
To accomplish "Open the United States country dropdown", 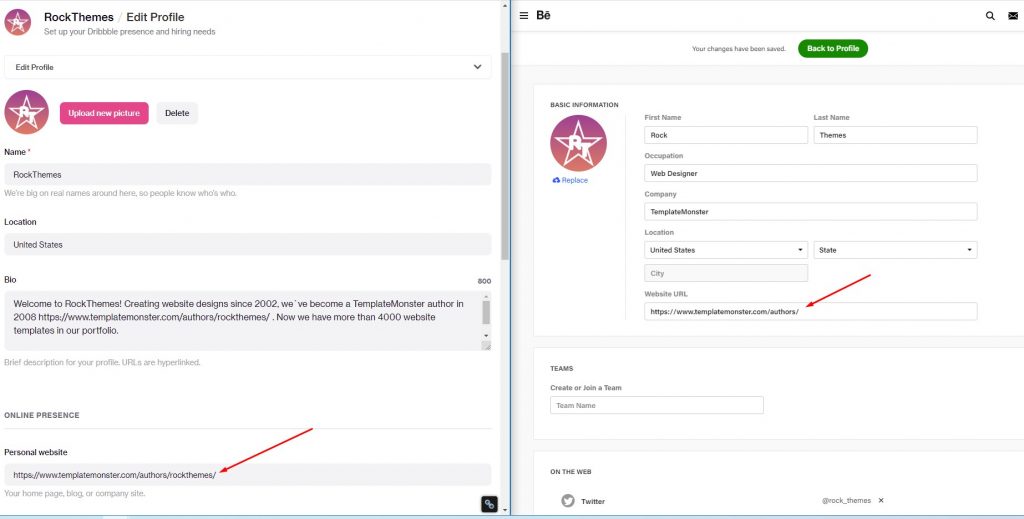I will coord(726,250).
